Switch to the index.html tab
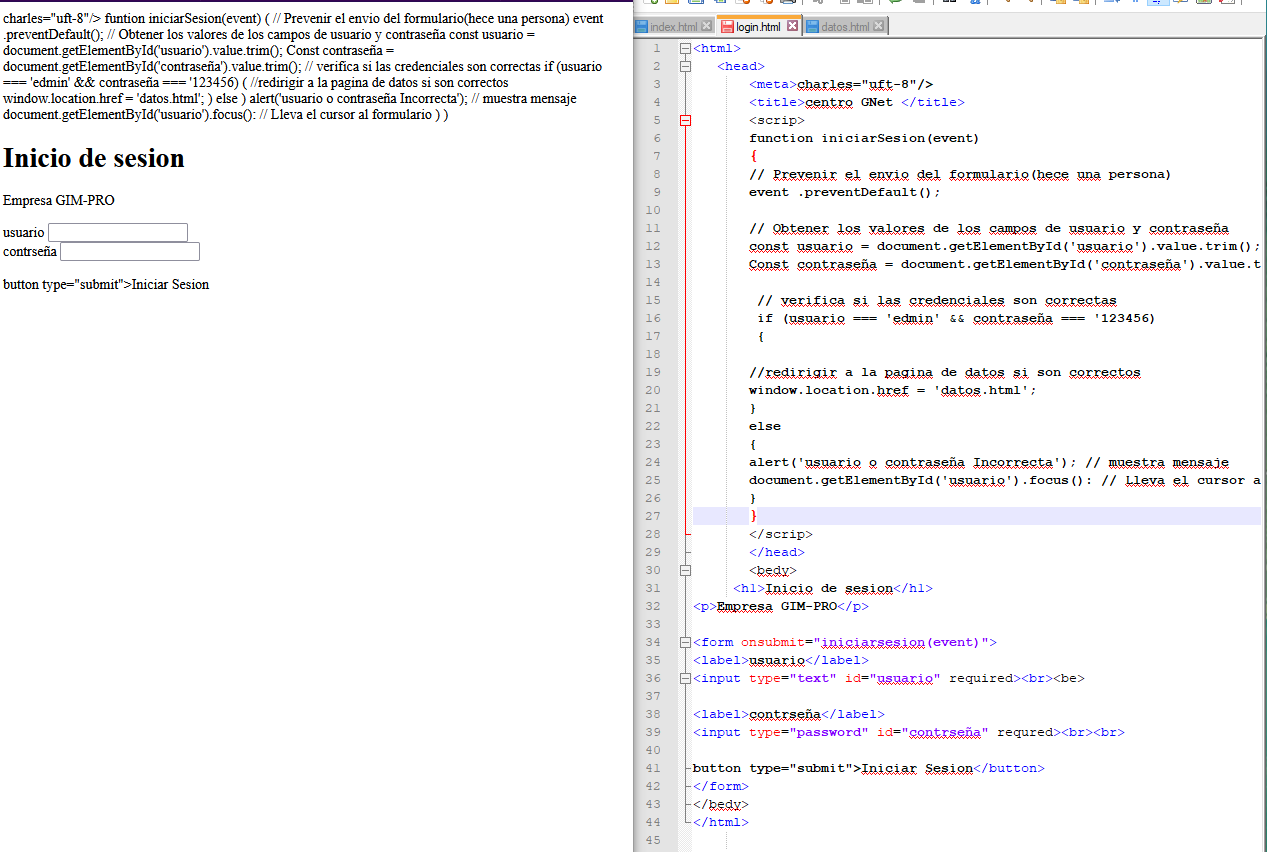Image resolution: width=1267 pixels, height=852 pixels. pyautogui.click(x=673, y=27)
